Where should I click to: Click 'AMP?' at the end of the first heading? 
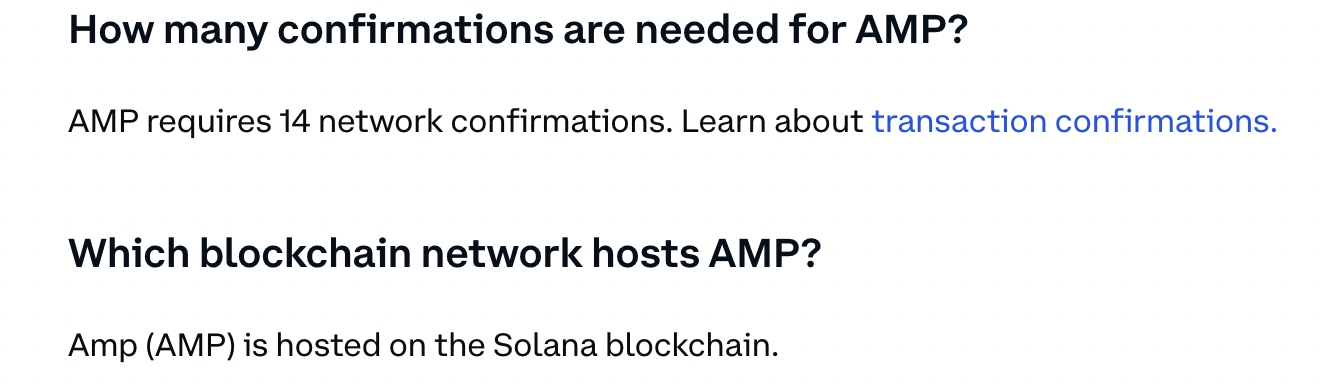point(912,31)
